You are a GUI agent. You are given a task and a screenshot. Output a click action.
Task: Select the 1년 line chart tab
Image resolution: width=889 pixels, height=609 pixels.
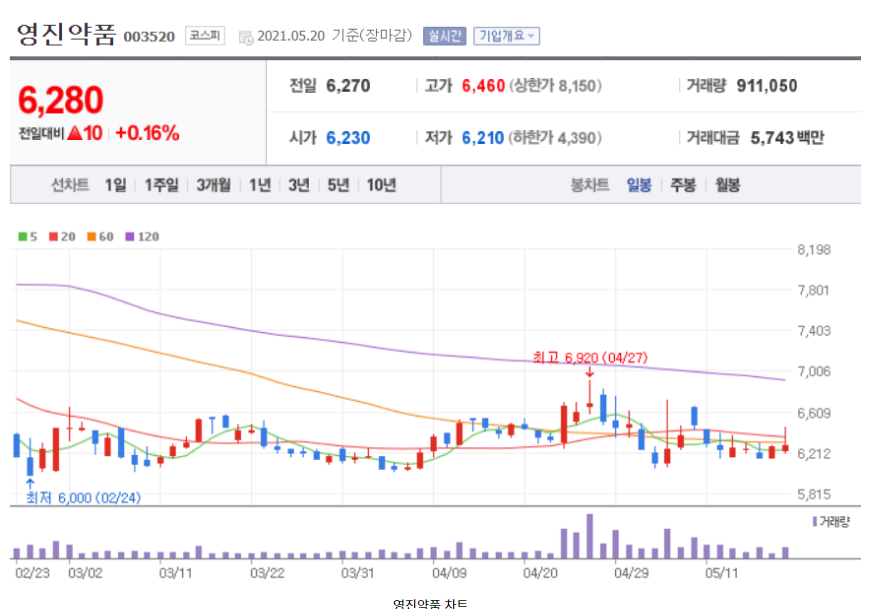260,185
